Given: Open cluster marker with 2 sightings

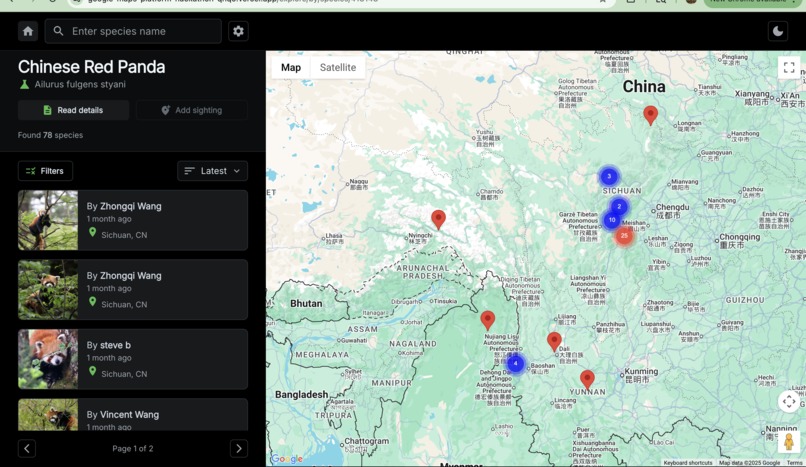Looking at the screenshot, I should click(x=619, y=207).
